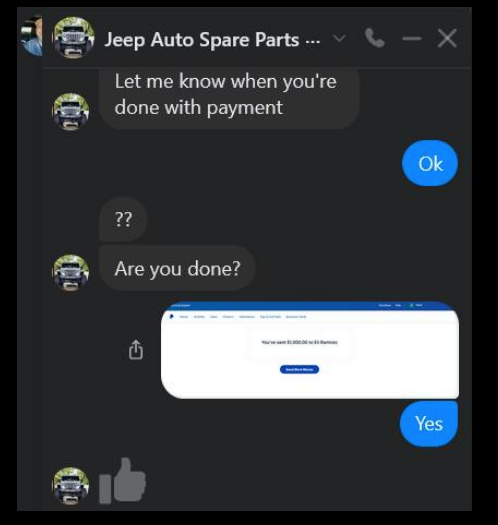
Task: Click the blue 'Ok' message bubble
Action: pos(430,163)
